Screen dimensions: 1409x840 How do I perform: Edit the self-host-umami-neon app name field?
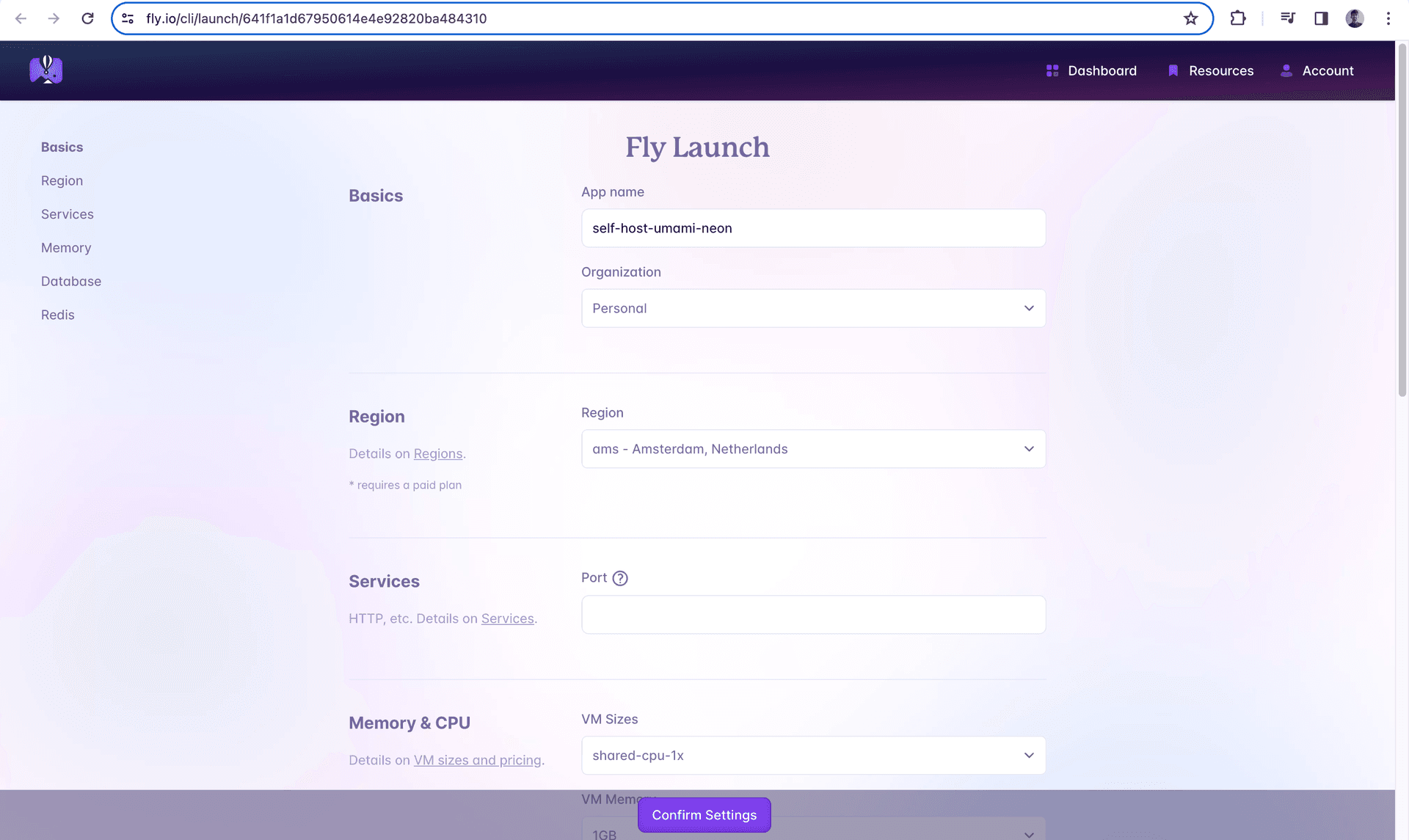813,228
